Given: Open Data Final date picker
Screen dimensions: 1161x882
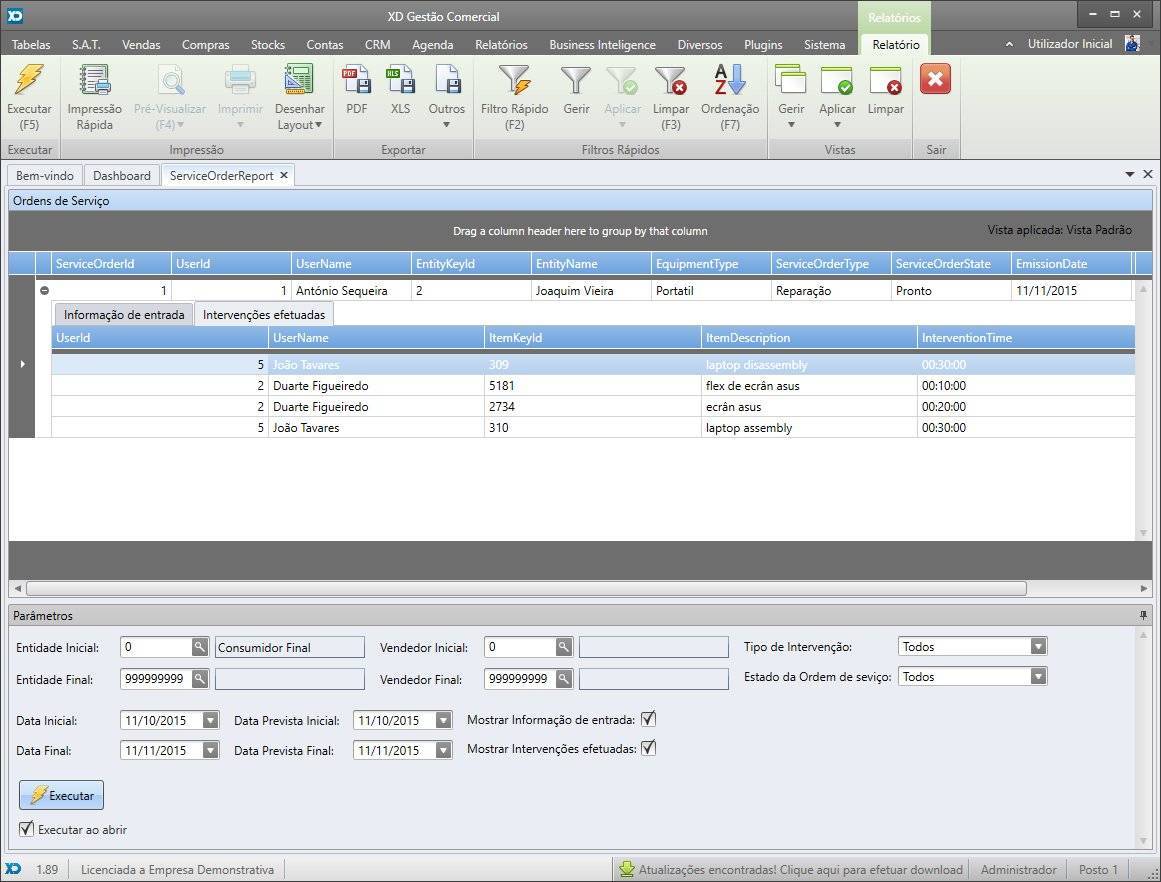Looking at the screenshot, I should click(x=210, y=750).
